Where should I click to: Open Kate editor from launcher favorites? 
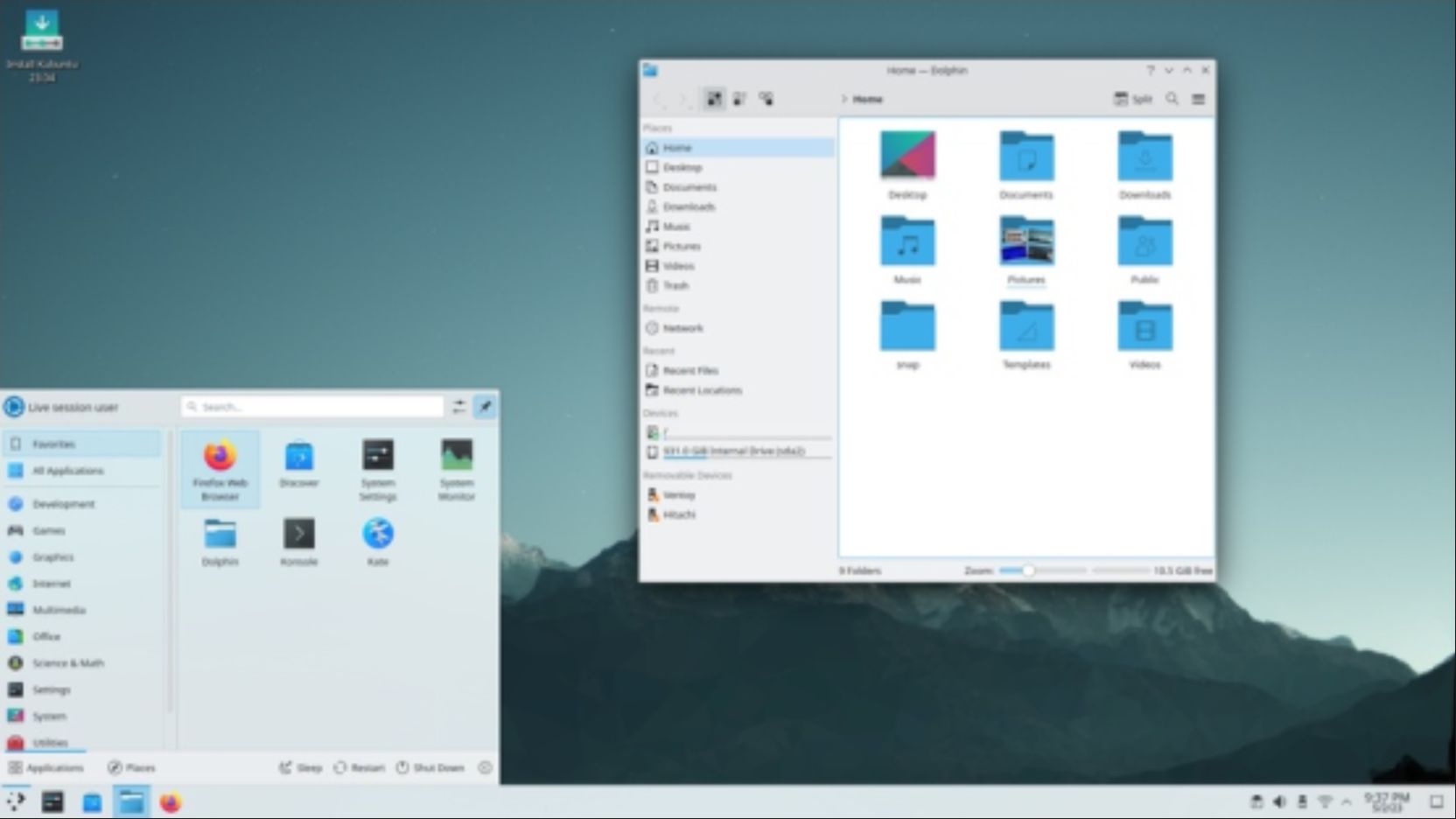tap(378, 542)
